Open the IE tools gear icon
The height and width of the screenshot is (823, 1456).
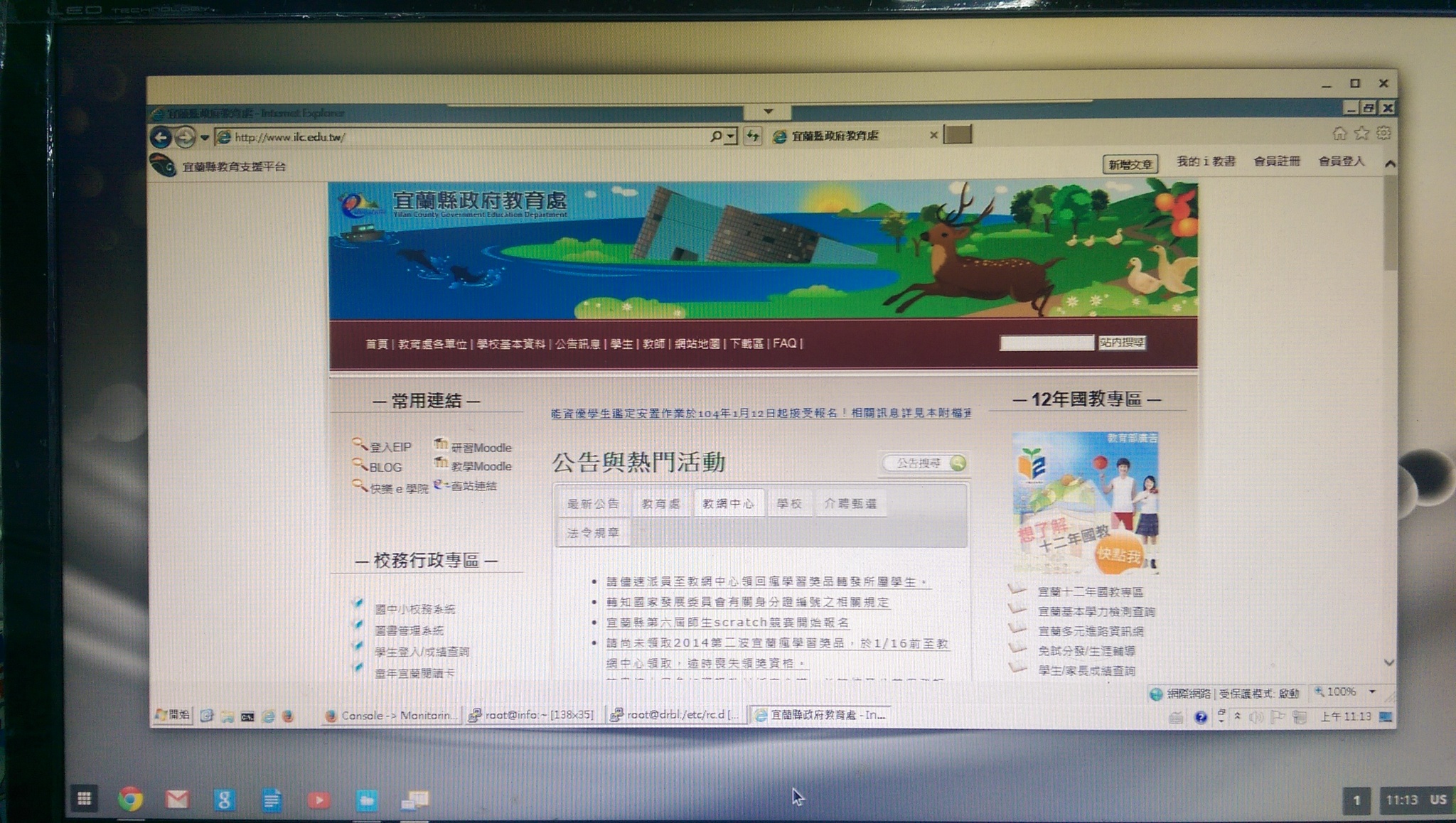click(1383, 133)
